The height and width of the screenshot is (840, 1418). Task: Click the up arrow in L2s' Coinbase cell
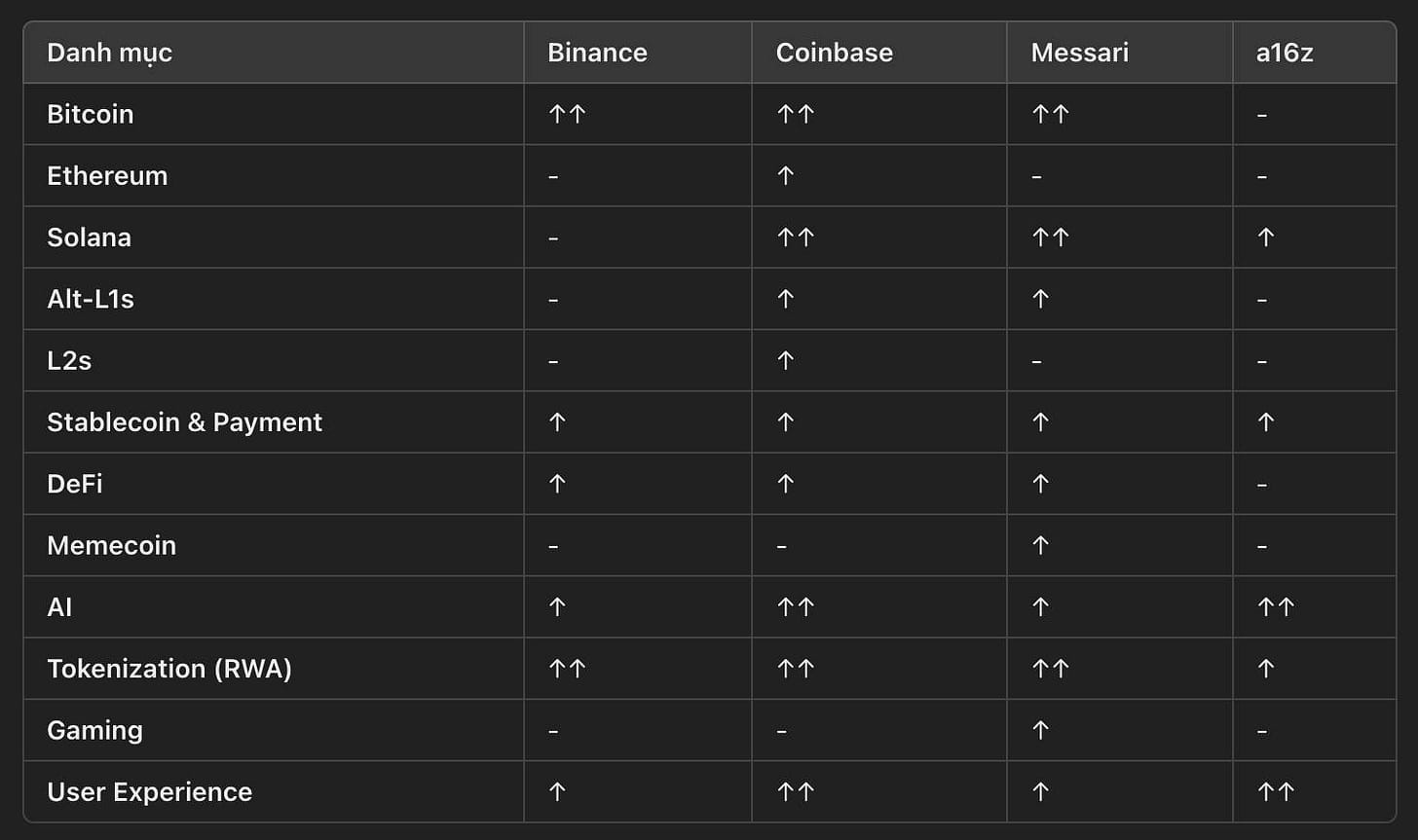(x=786, y=361)
